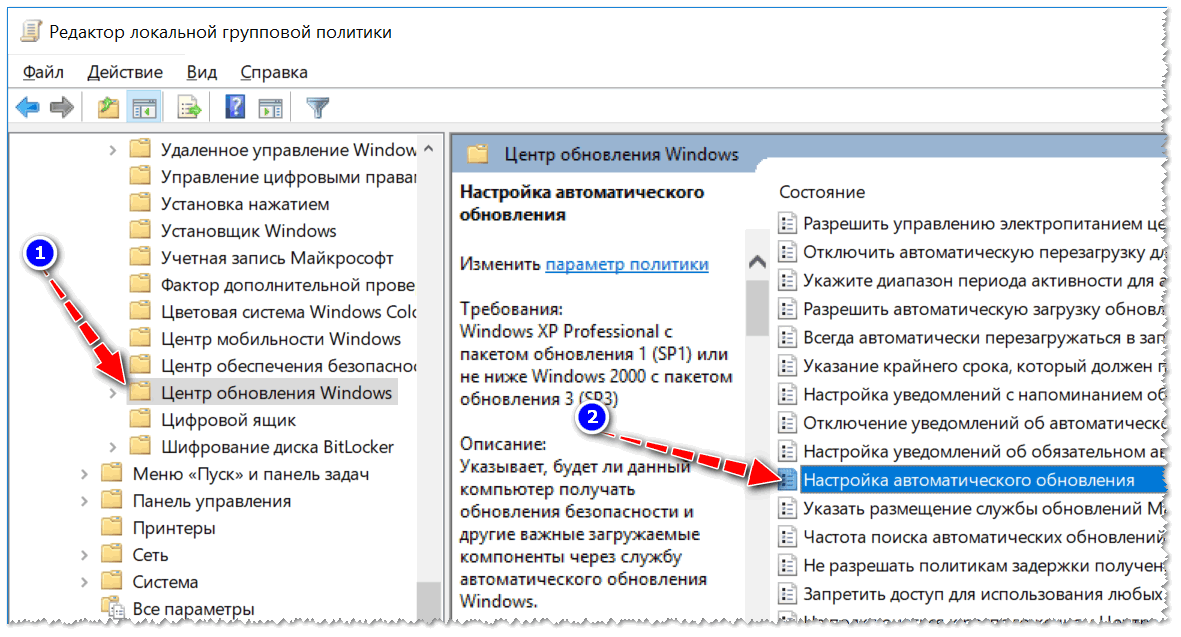
Task: Click folder icon of Установщик Windows
Action: [140, 230]
